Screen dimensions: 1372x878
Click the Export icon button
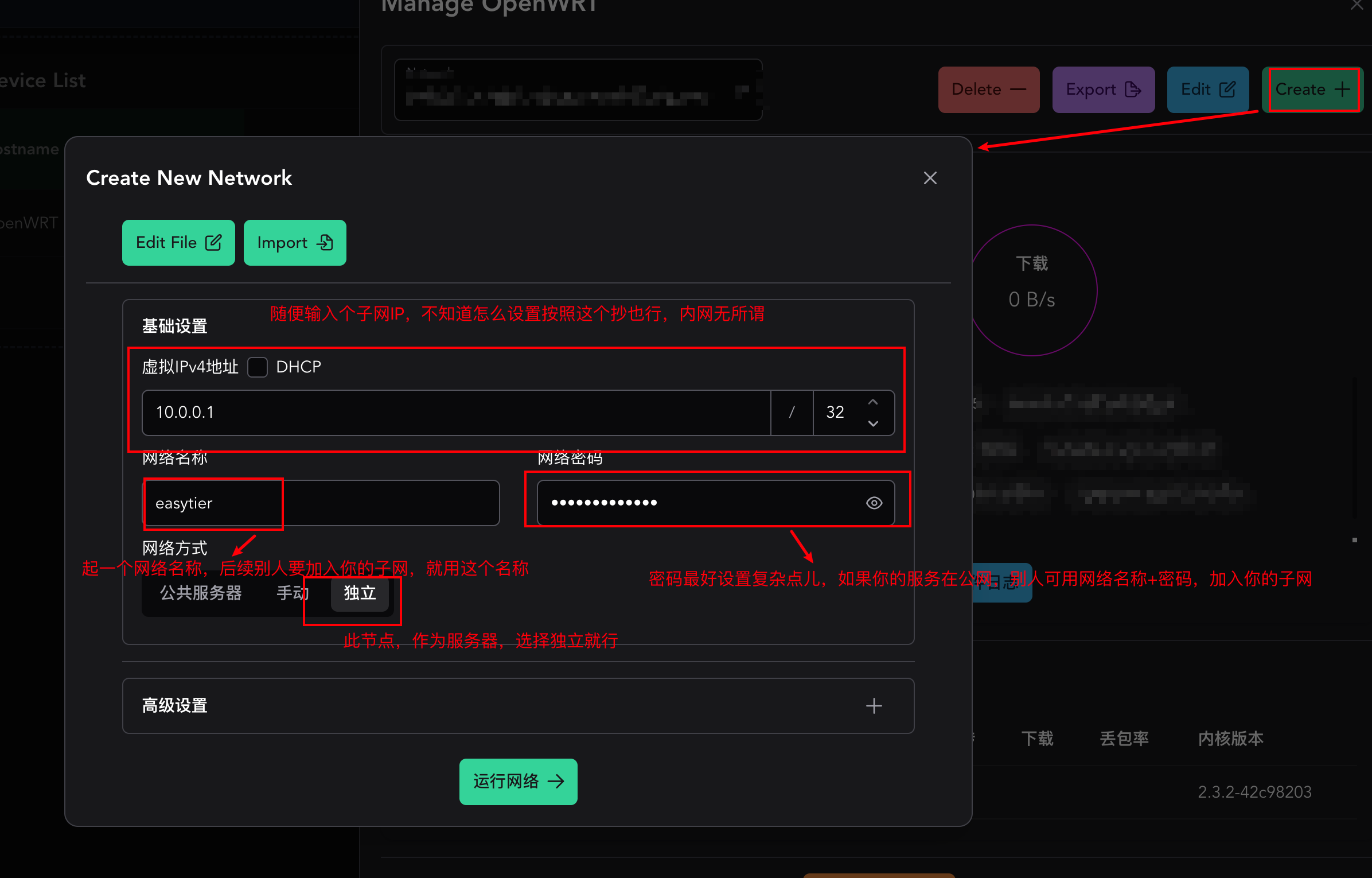[x=1133, y=90]
